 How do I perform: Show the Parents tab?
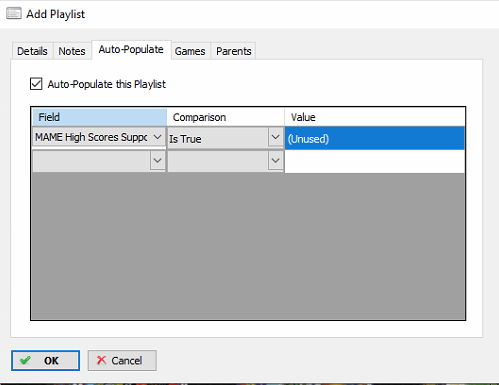(234, 51)
